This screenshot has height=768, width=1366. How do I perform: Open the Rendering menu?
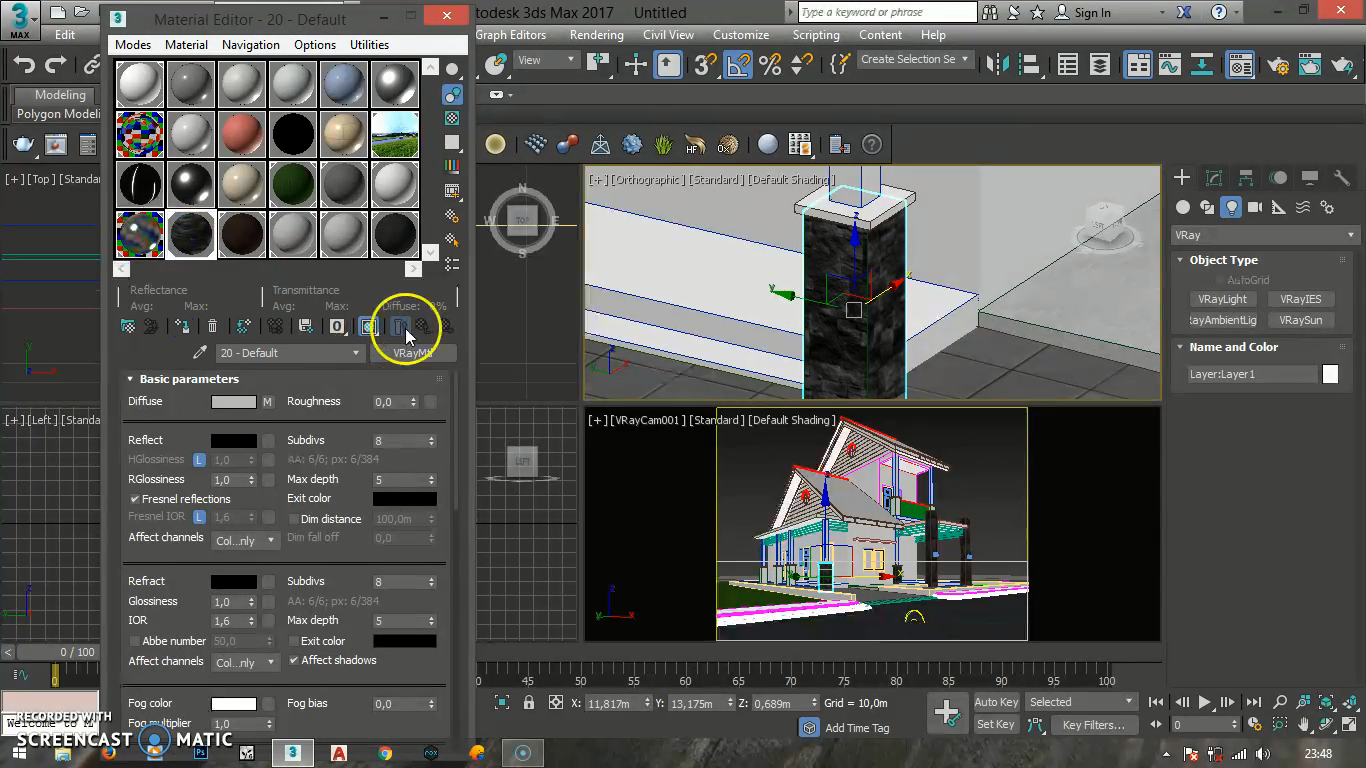[x=596, y=35]
